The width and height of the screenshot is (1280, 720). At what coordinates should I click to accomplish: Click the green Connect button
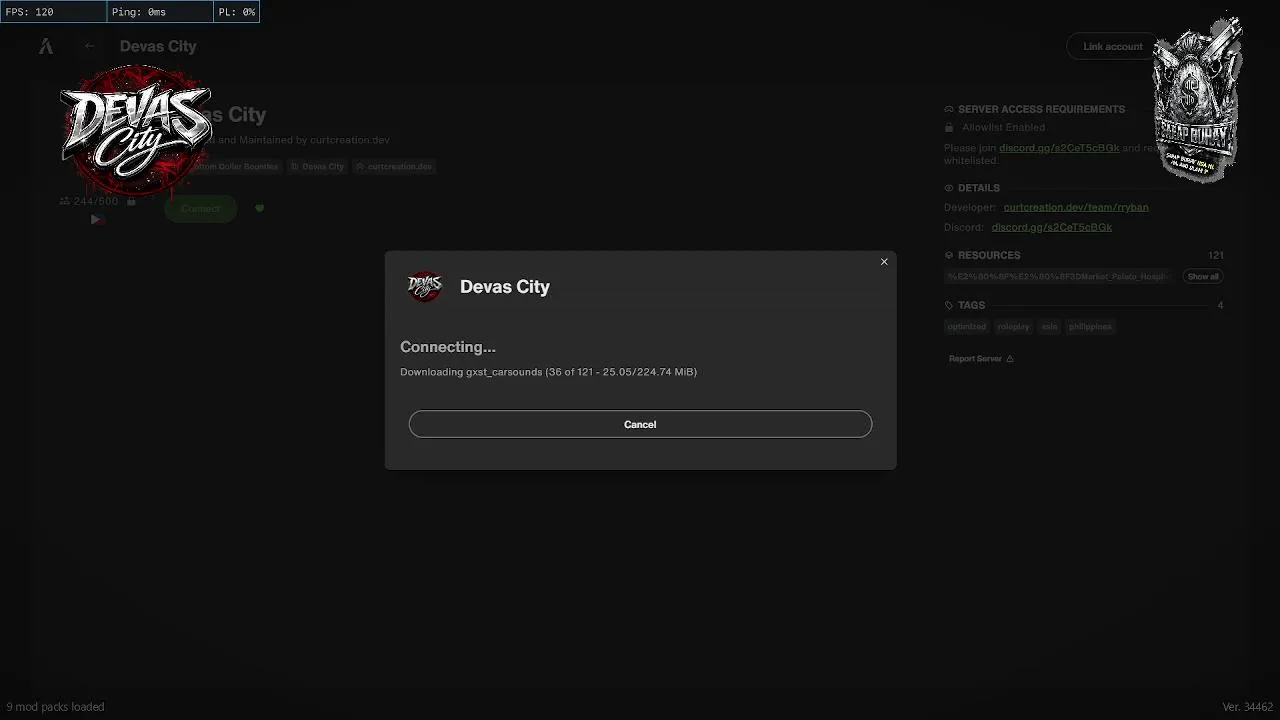click(x=200, y=208)
